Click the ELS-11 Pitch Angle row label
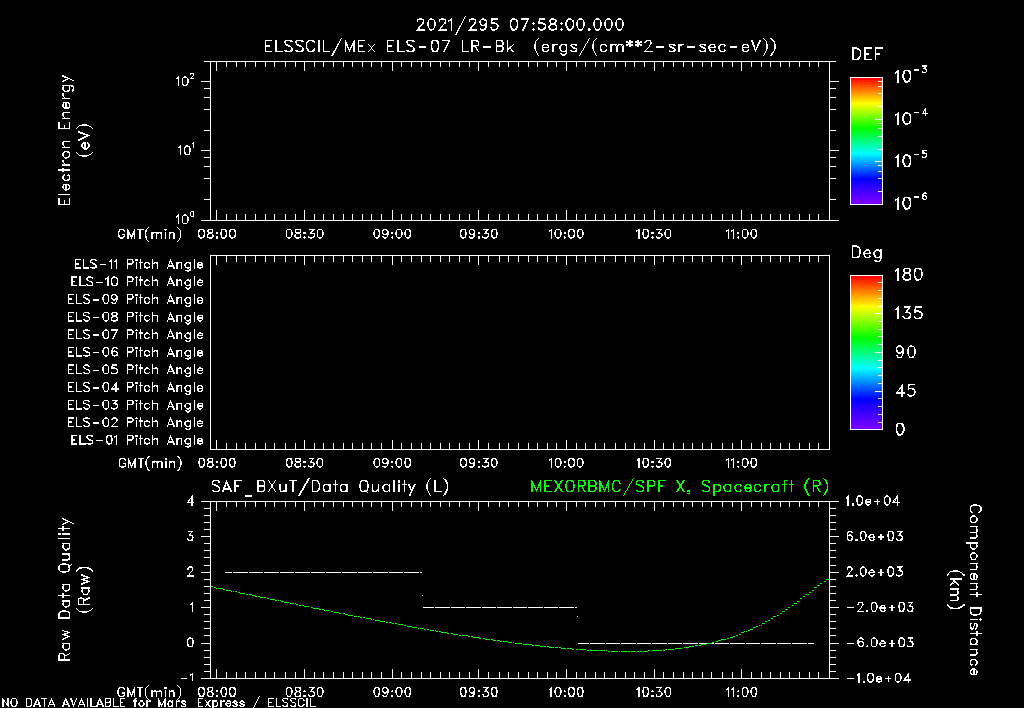Screen dimensions: 1024x708 click(x=138, y=265)
